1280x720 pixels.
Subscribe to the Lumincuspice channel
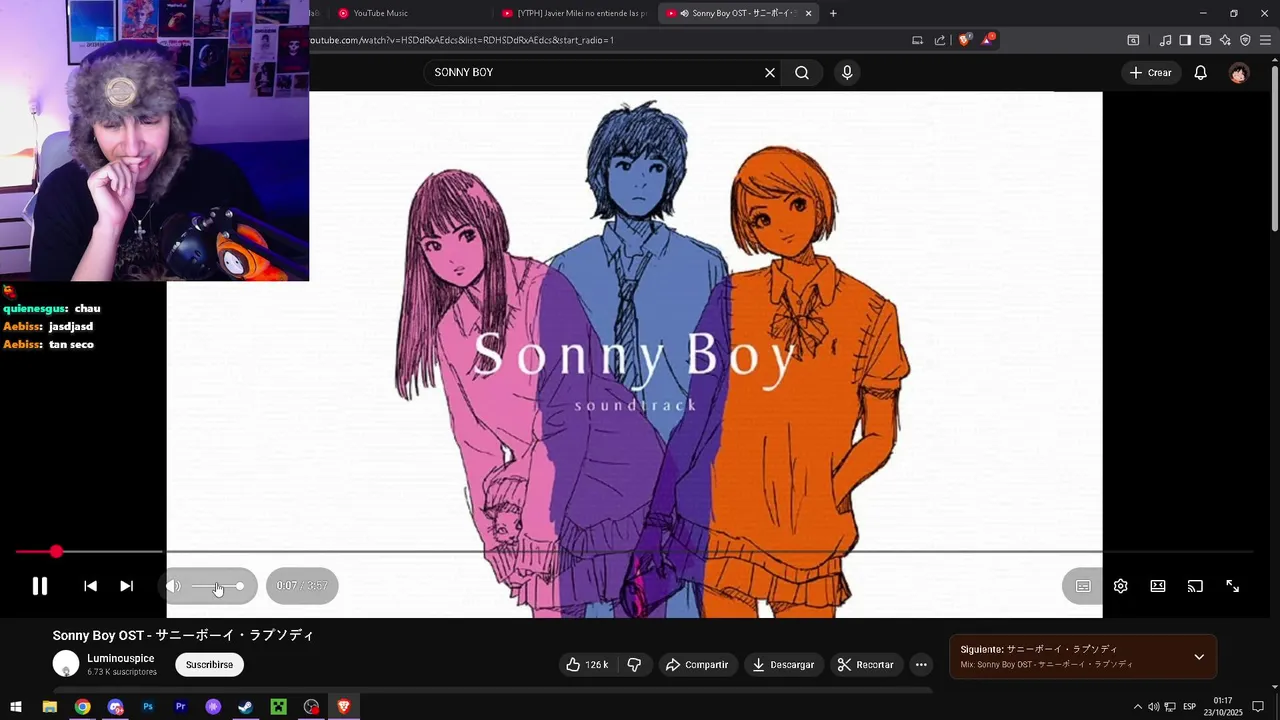coord(209,665)
